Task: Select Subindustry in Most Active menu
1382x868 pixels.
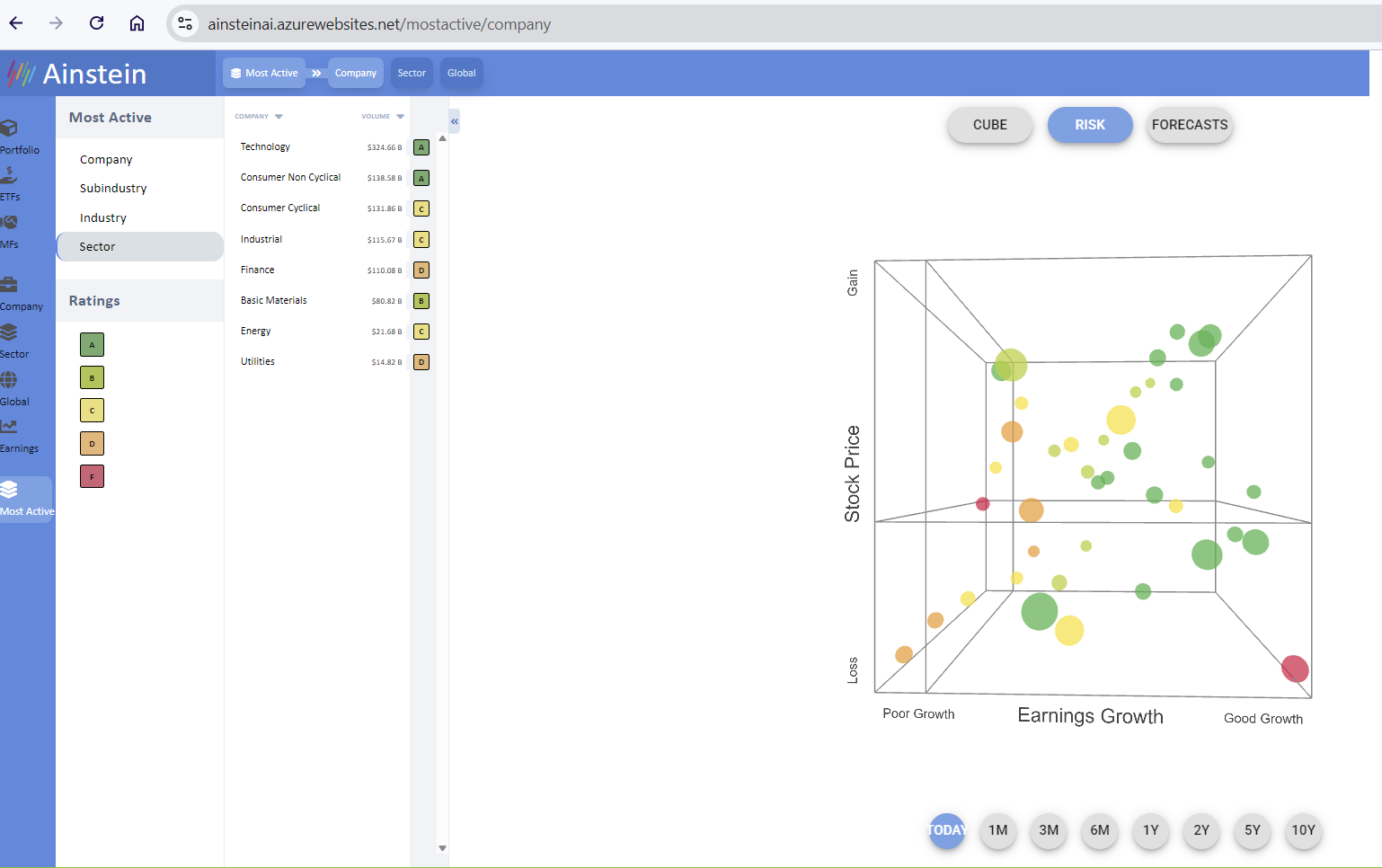Action: click(x=113, y=189)
